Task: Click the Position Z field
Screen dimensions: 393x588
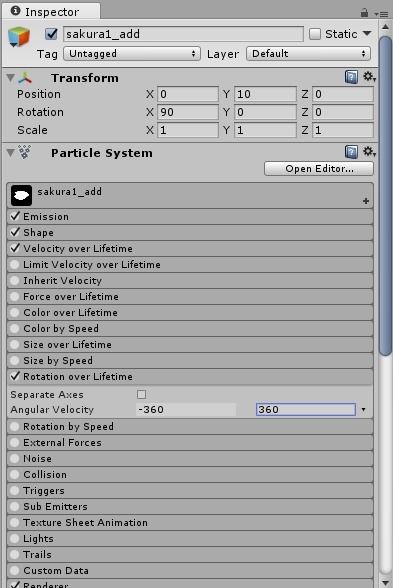Action: click(343, 94)
